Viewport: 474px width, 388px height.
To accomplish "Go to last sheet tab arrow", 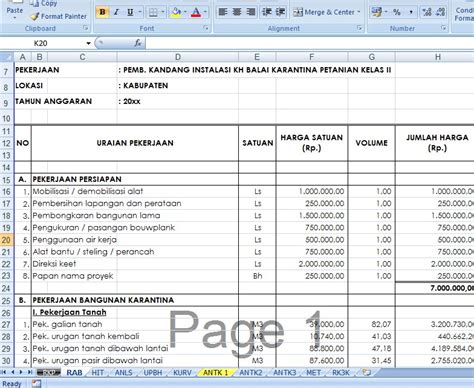I will pyautogui.click(x=29, y=372).
